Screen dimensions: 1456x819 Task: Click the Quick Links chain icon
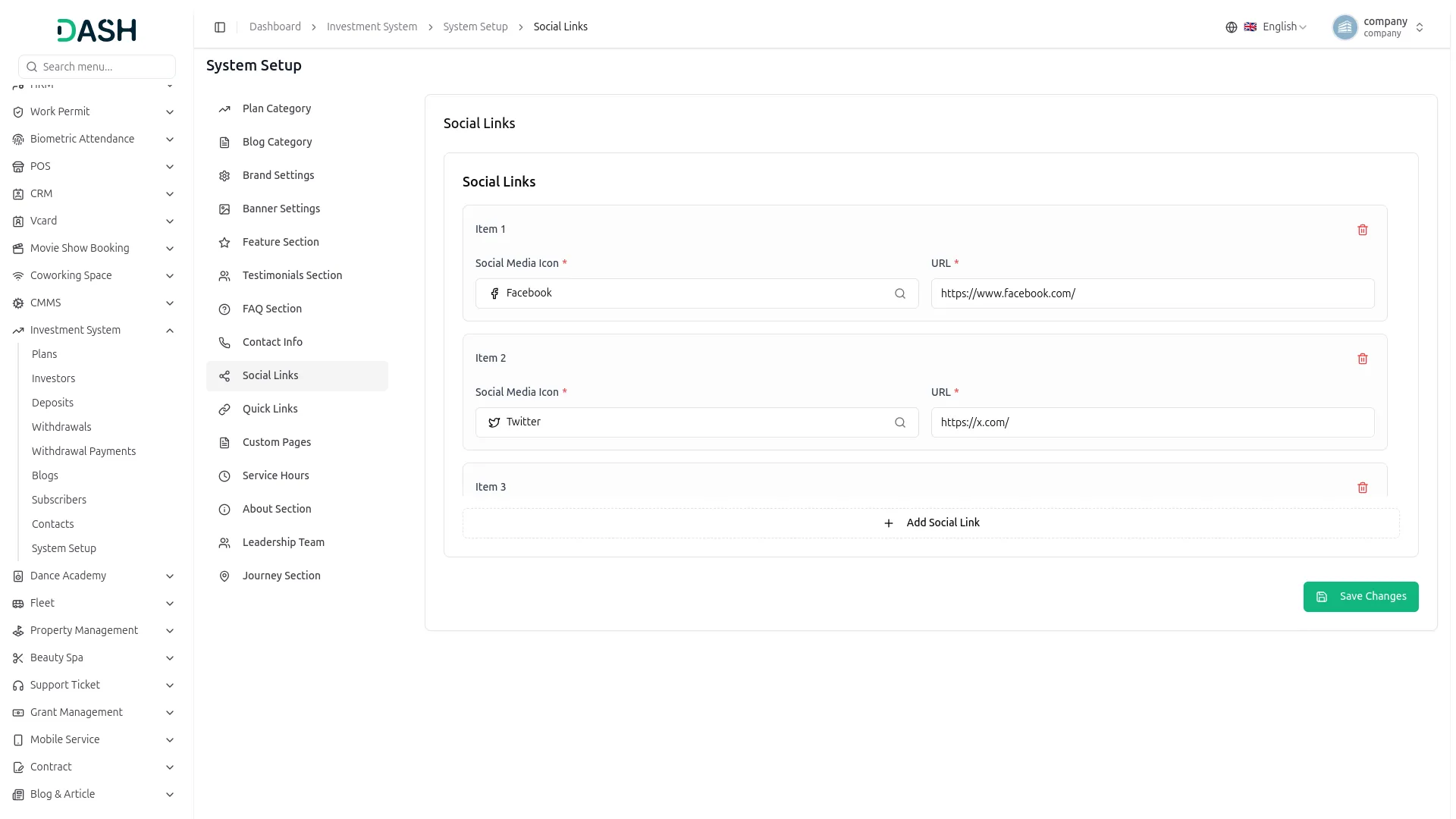(x=224, y=409)
